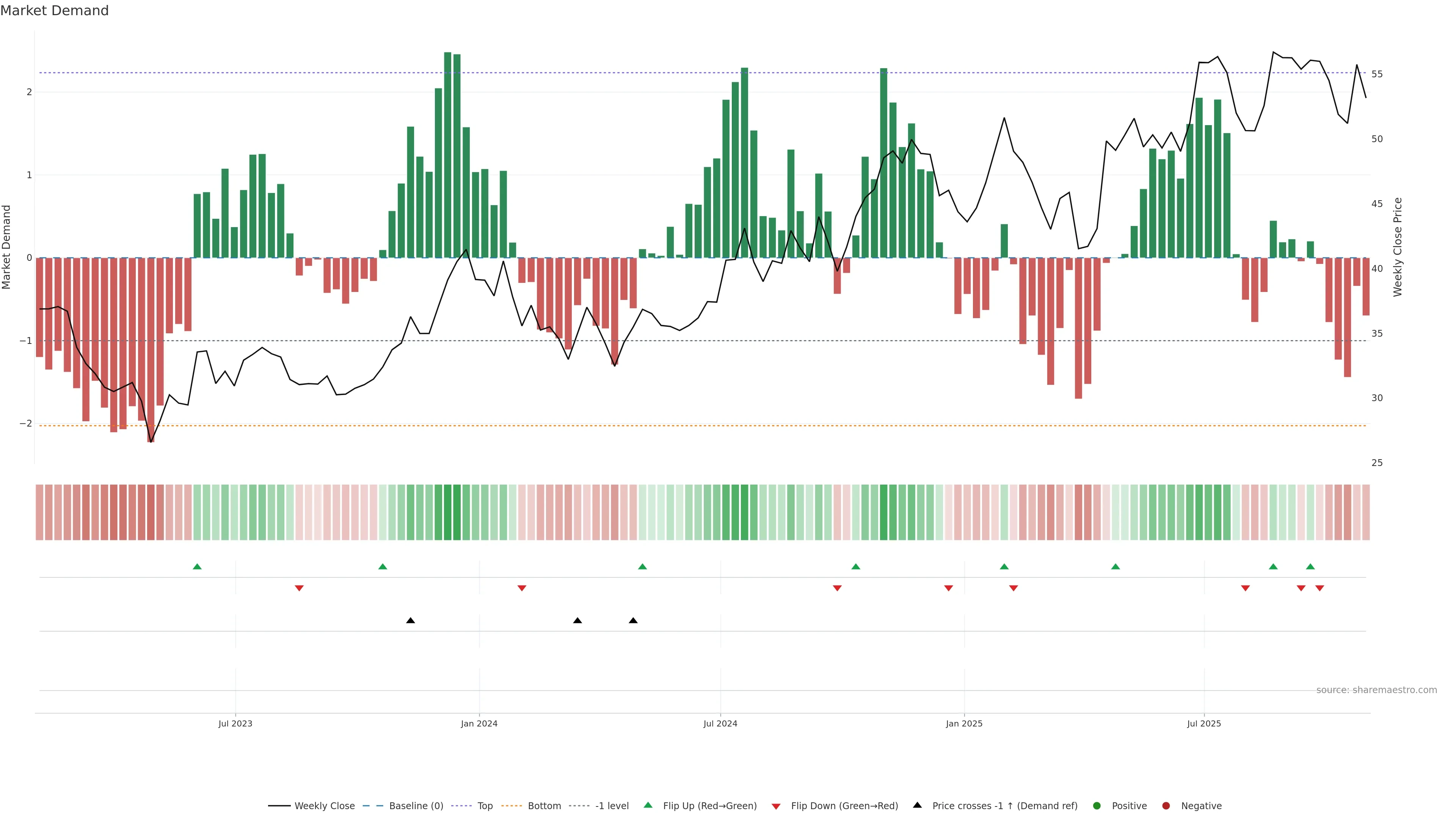1456x819 pixels.
Task: Click the source: sharemaestro.com text
Action: (1376, 690)
